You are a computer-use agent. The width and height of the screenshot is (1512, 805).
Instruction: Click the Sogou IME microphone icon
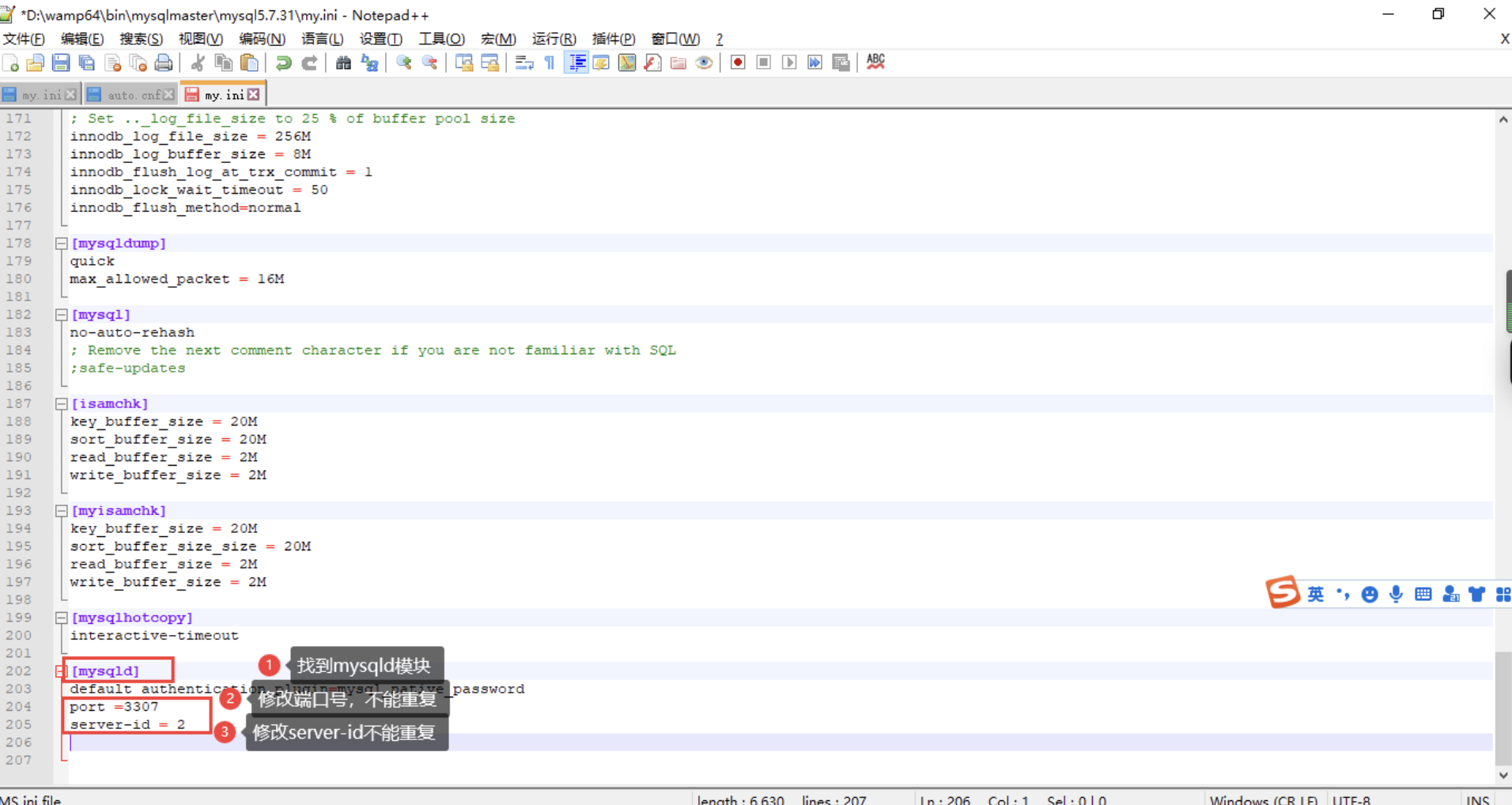click(x=1397, y=594)
